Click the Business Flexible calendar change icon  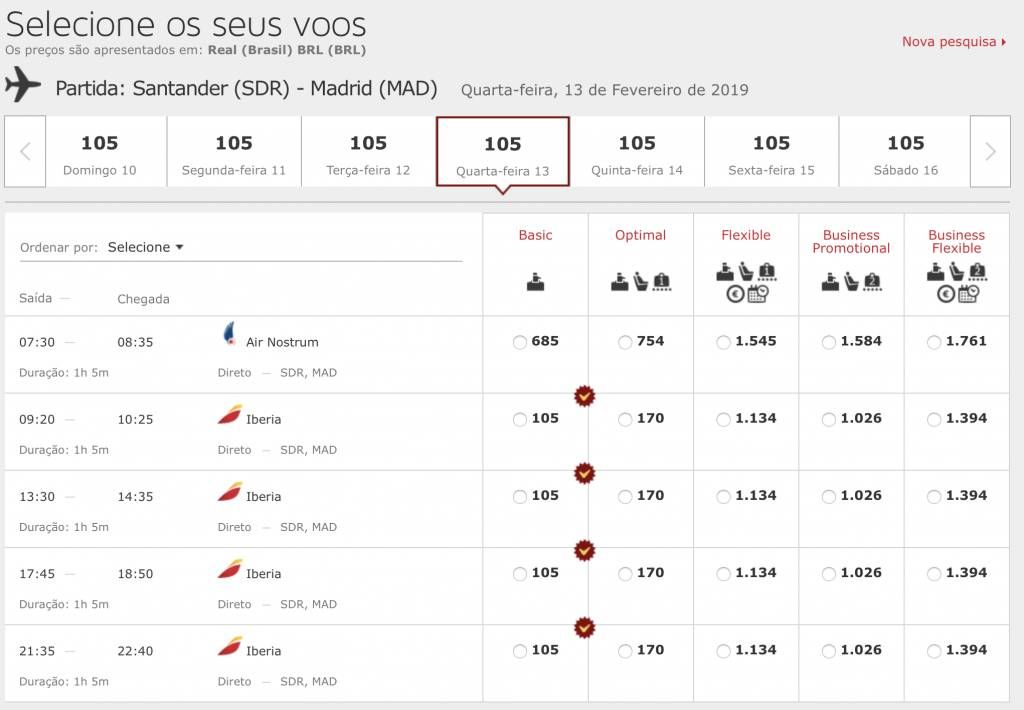[968, 294]
